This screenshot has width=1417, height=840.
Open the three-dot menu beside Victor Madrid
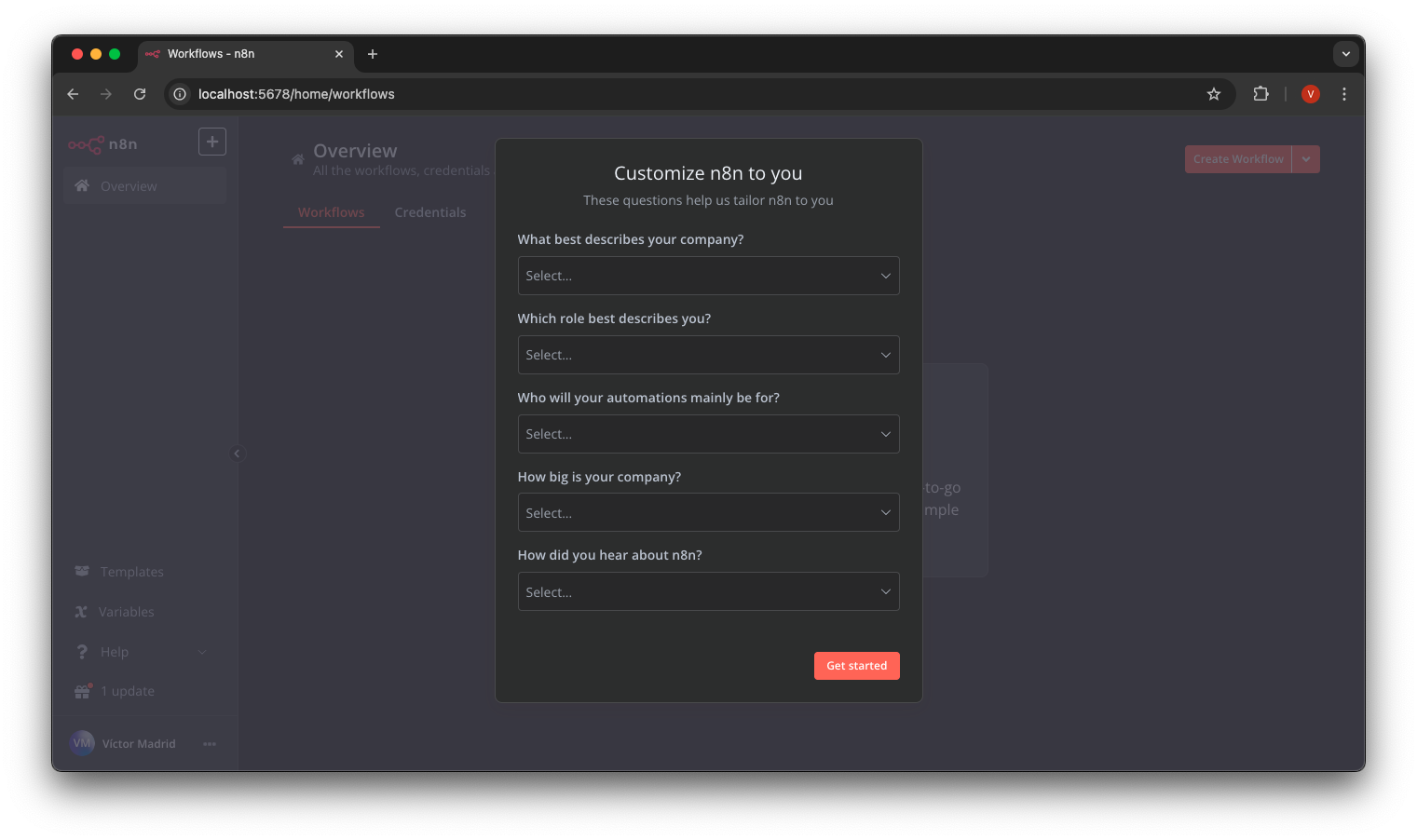[210, 744]
